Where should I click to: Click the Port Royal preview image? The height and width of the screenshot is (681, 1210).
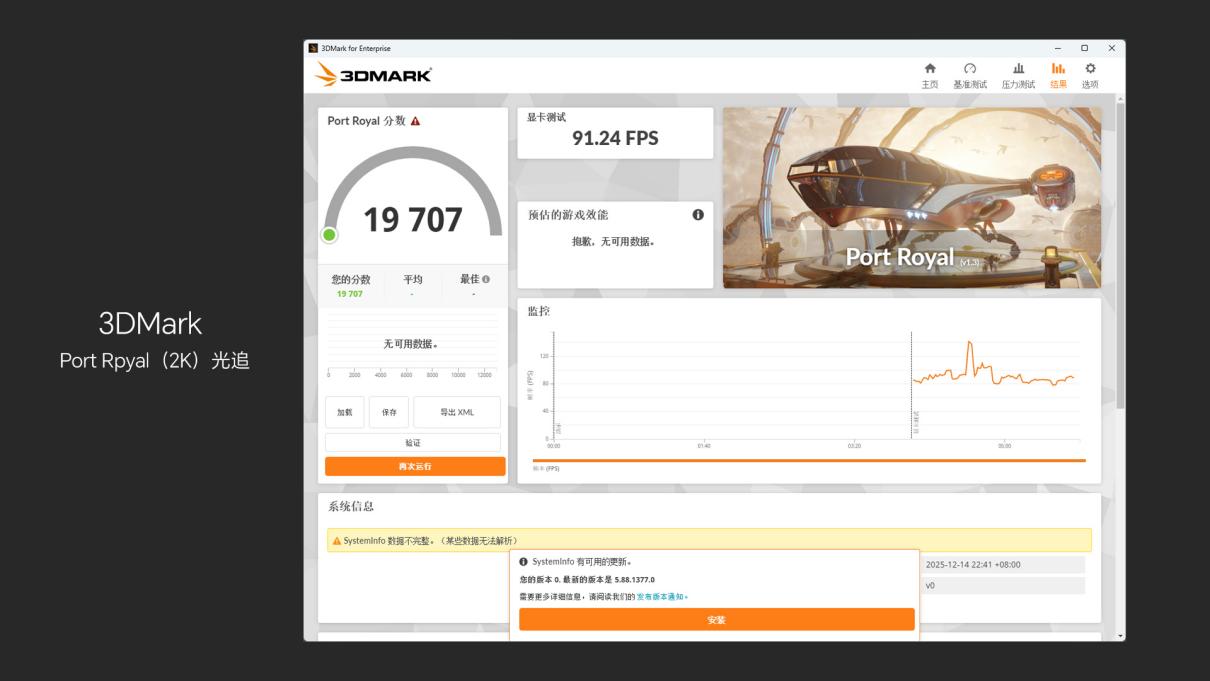click(x=911, y=198)
